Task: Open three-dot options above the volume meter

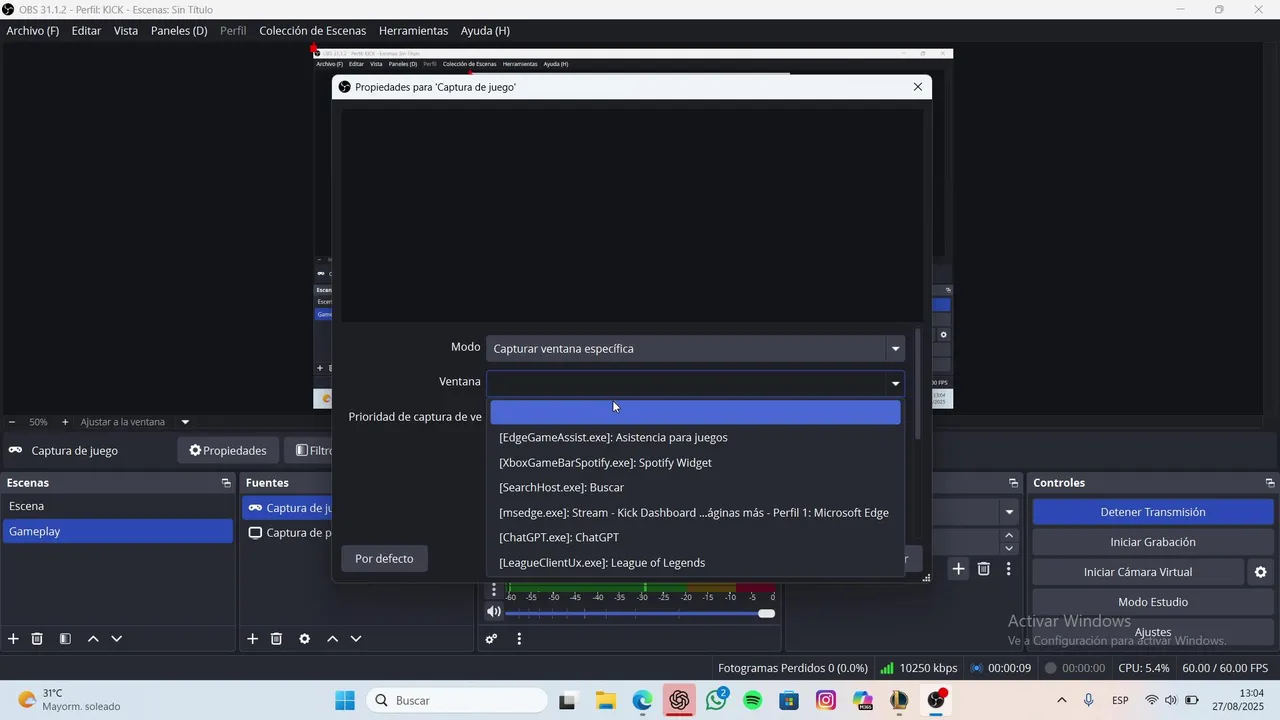Action: 494,590
